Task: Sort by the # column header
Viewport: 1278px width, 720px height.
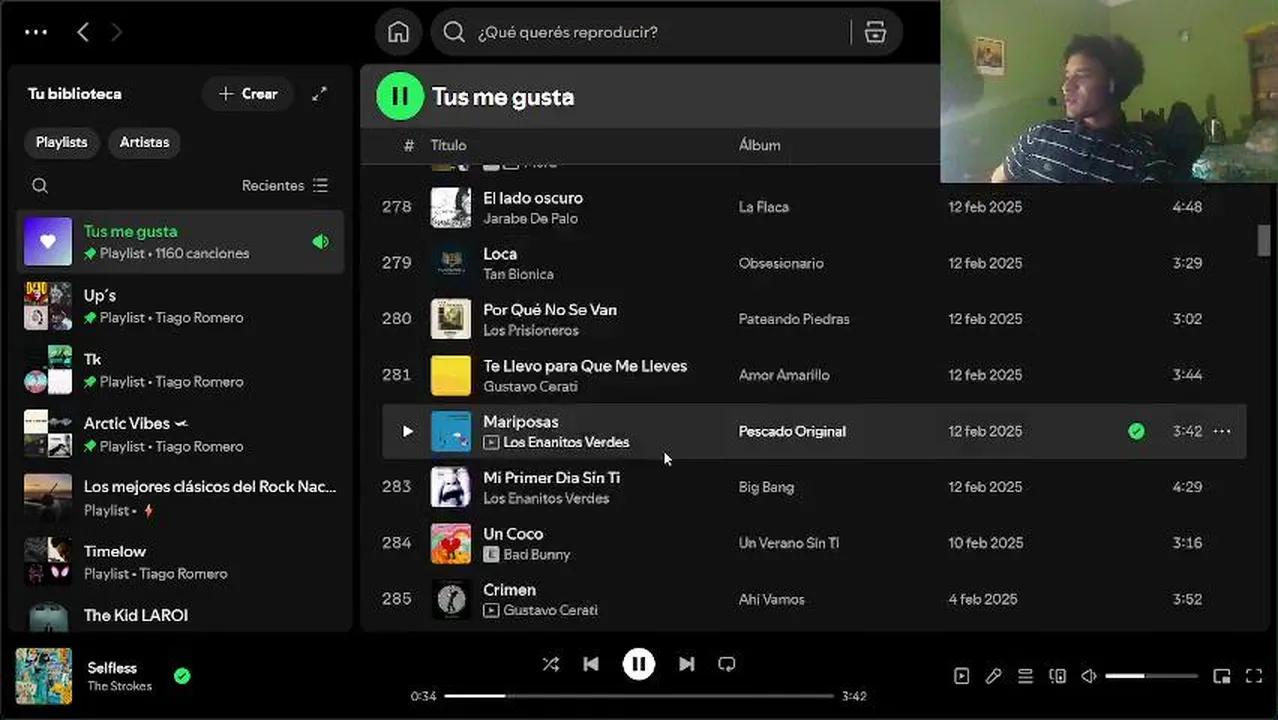Action: [408, 145]
